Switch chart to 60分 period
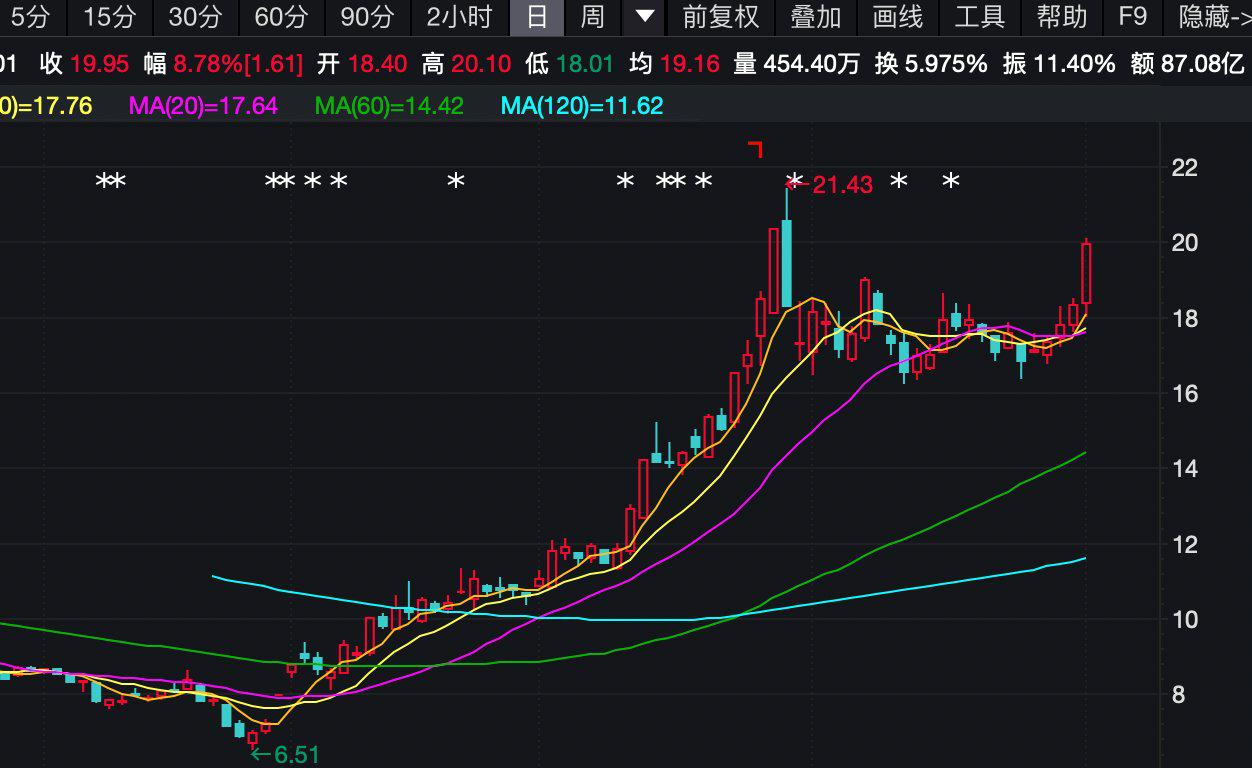Image resolution: width=1252 pixels, height=768 pixels. click(x=281, y=17)
